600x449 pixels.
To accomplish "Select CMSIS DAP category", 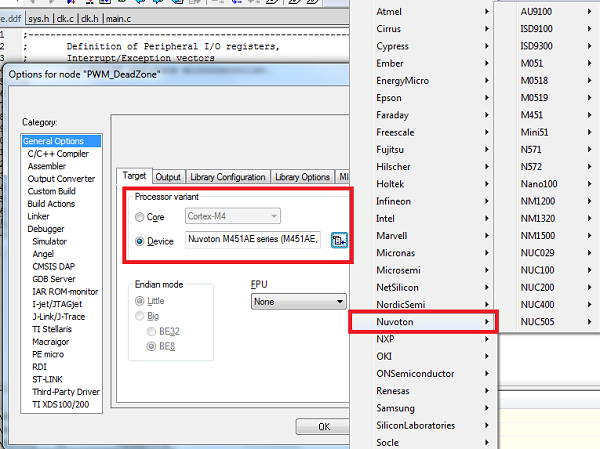I will (x=54, y=266).
